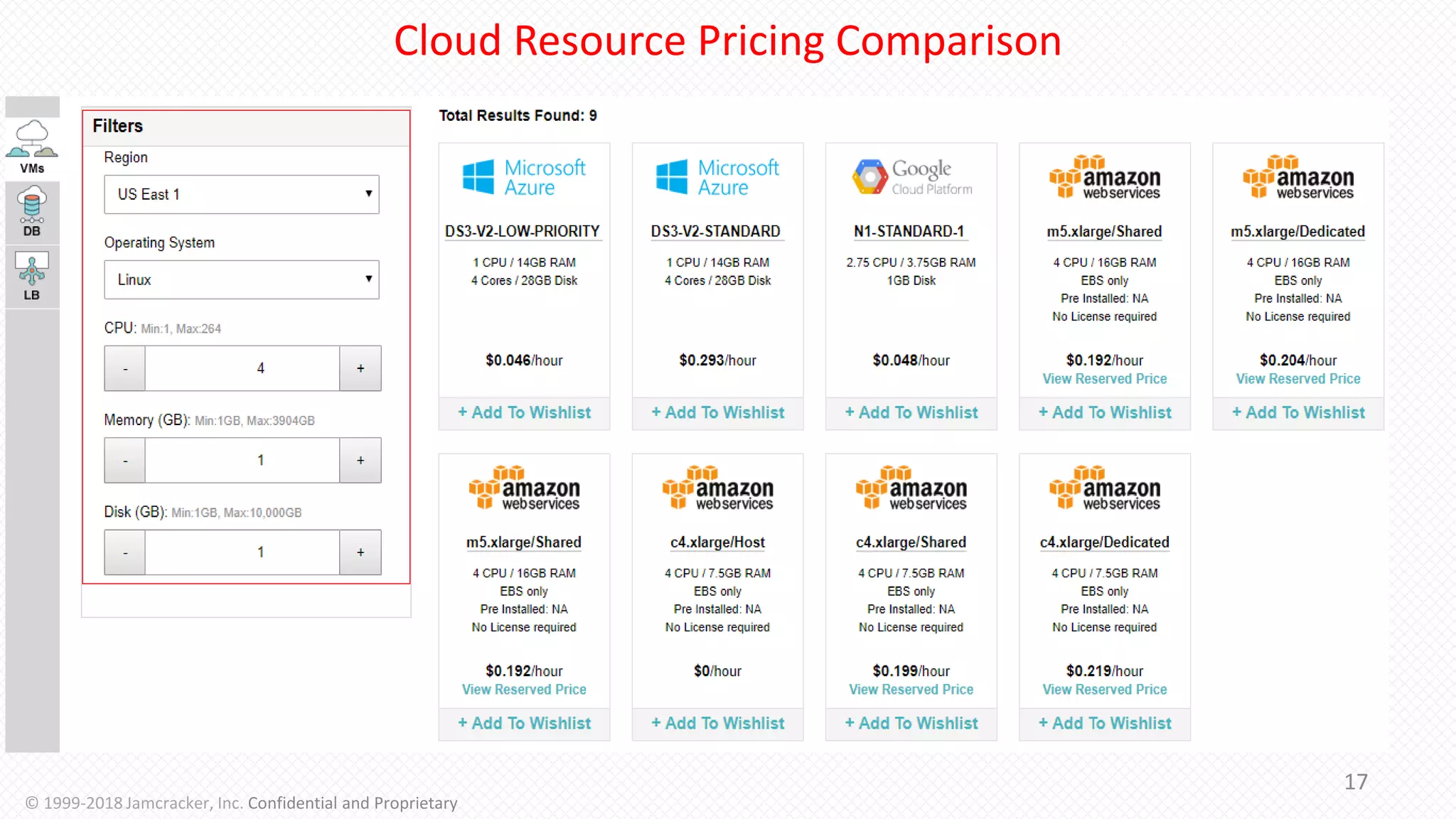
Task: Open the DS3-V2-LOW-PRIORITY instance title
Action: click(x=523, y=232)
